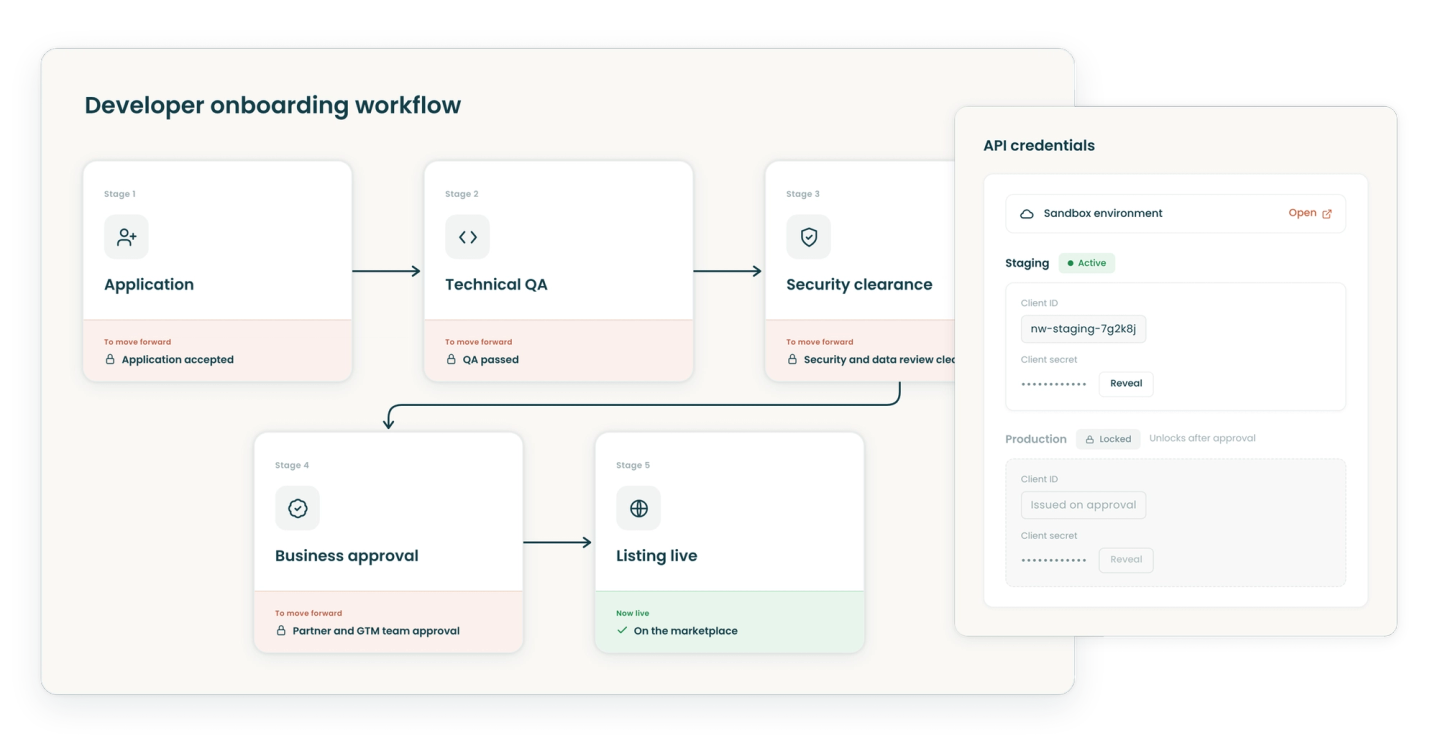Click the cloud icon beside Sandbox environment
Screen dimensions: 1438x743
pyautogui.click(x=1026, y=214)
